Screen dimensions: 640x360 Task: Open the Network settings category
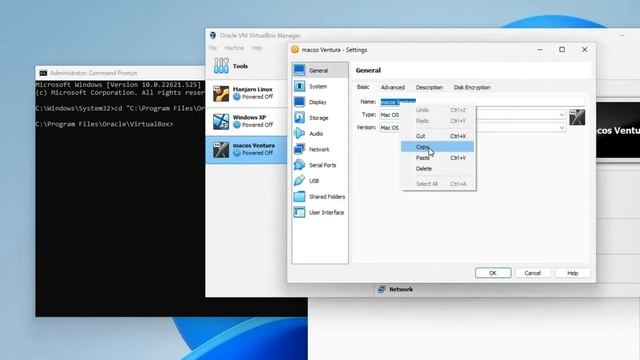tap(320, 149)
